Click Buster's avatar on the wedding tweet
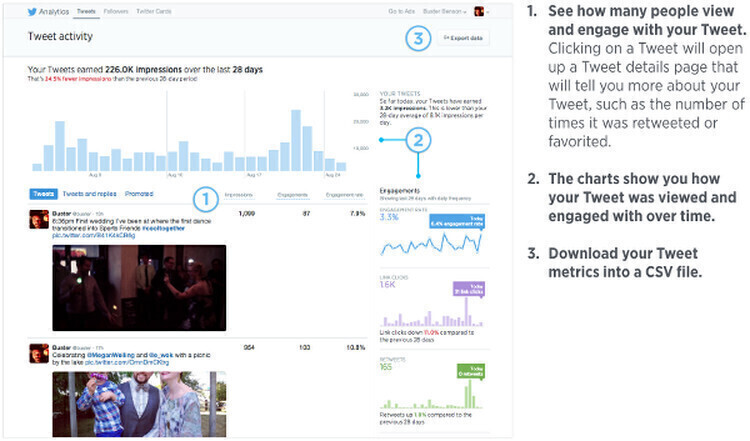The image size is (750, 441). 40,217
